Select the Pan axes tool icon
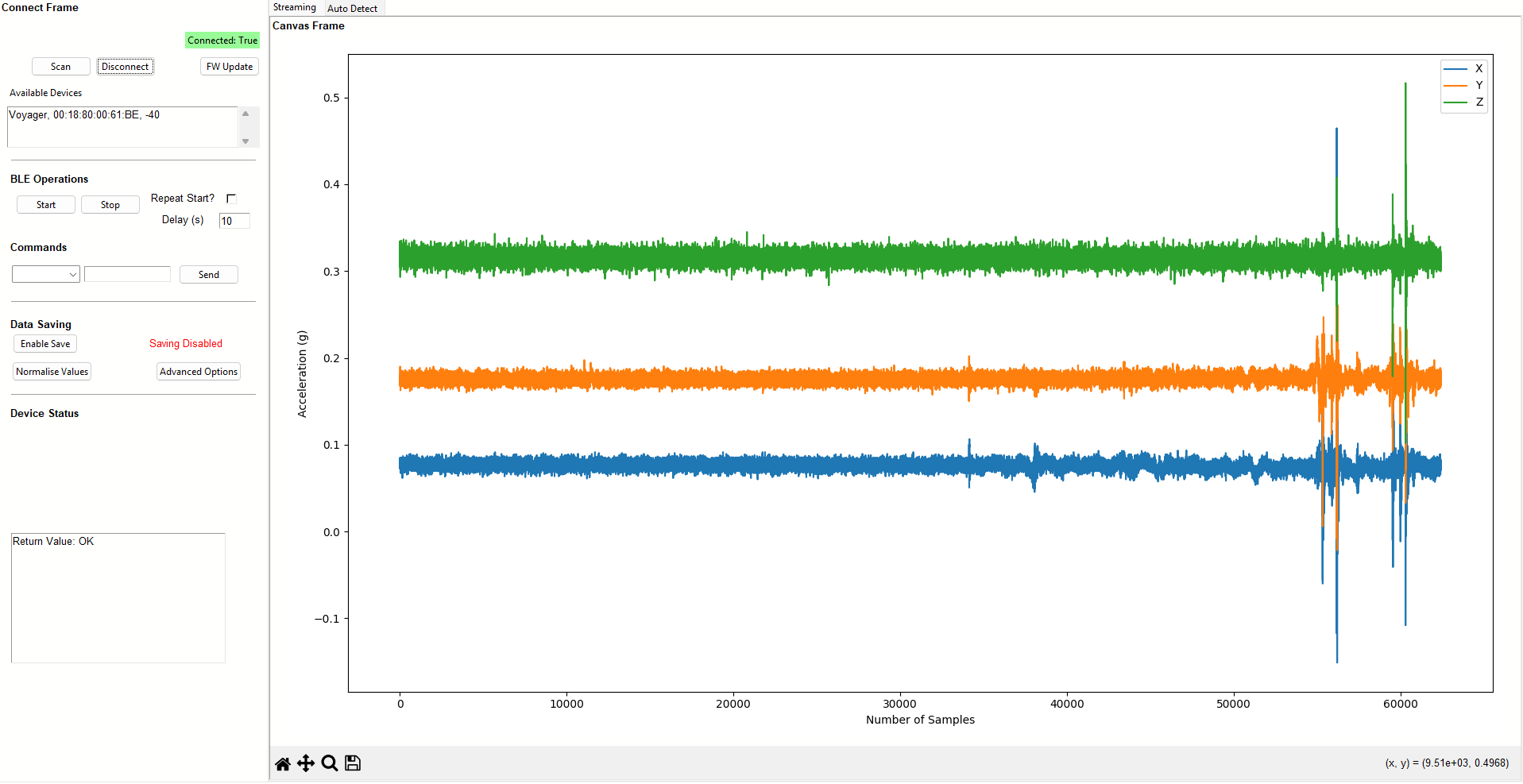The width and height of the screenshot is (1523, 784). point(306,764)
